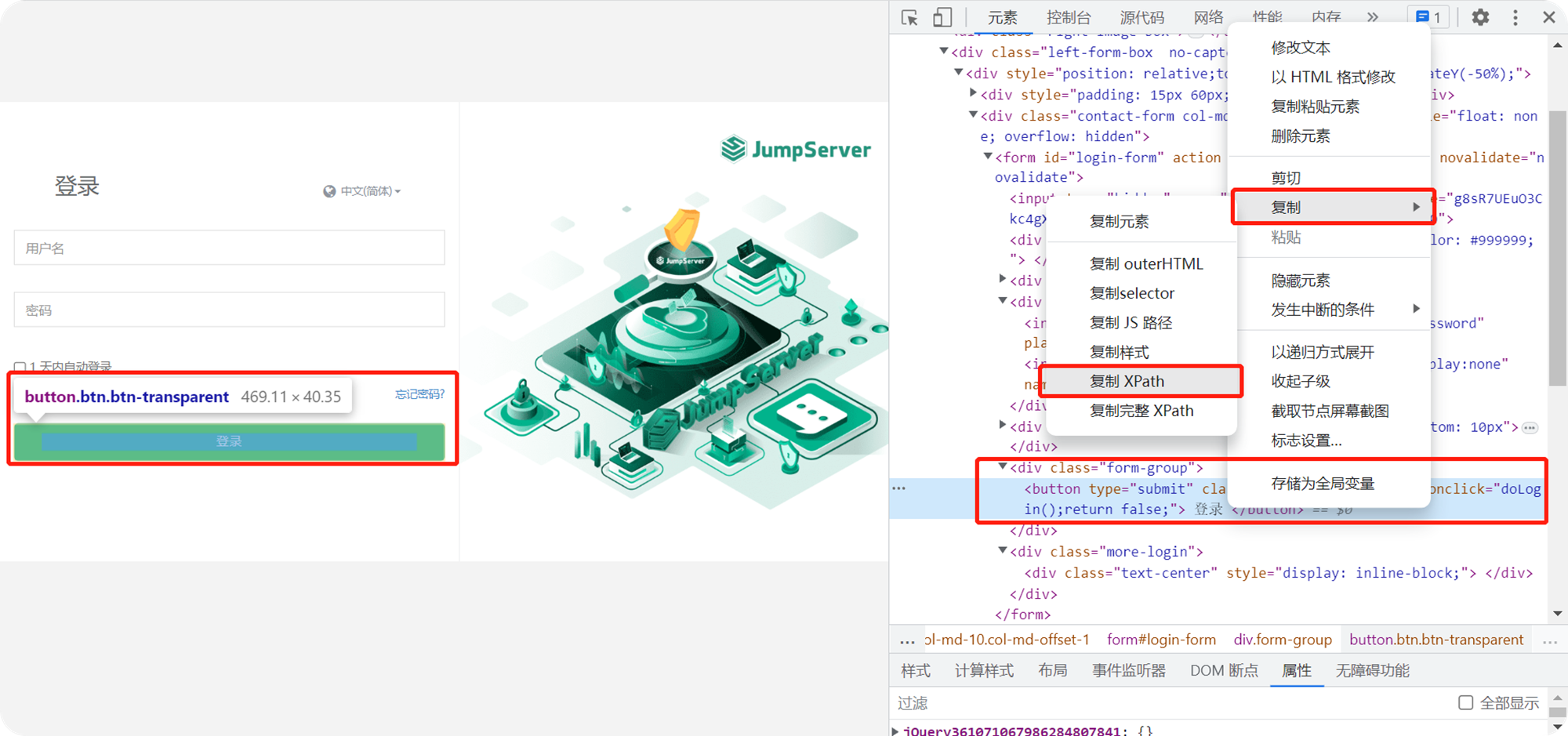Choose 复制元素 option

coord(1142,222)
